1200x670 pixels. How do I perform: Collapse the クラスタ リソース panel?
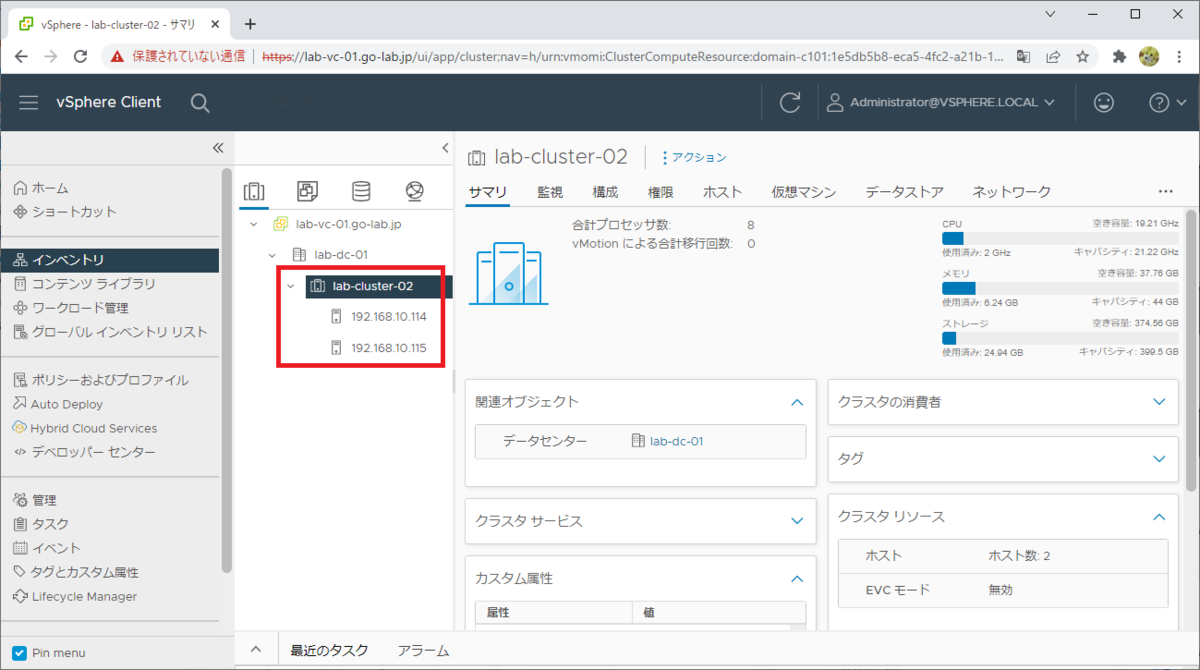(1159, 517)
